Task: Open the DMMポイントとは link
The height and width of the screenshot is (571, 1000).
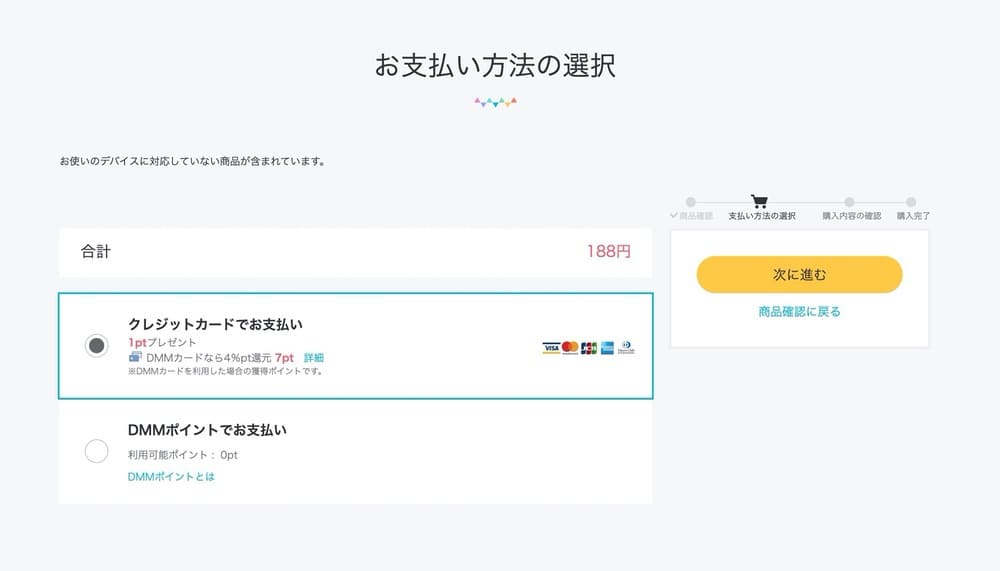Action: click(x=171, y=477)
